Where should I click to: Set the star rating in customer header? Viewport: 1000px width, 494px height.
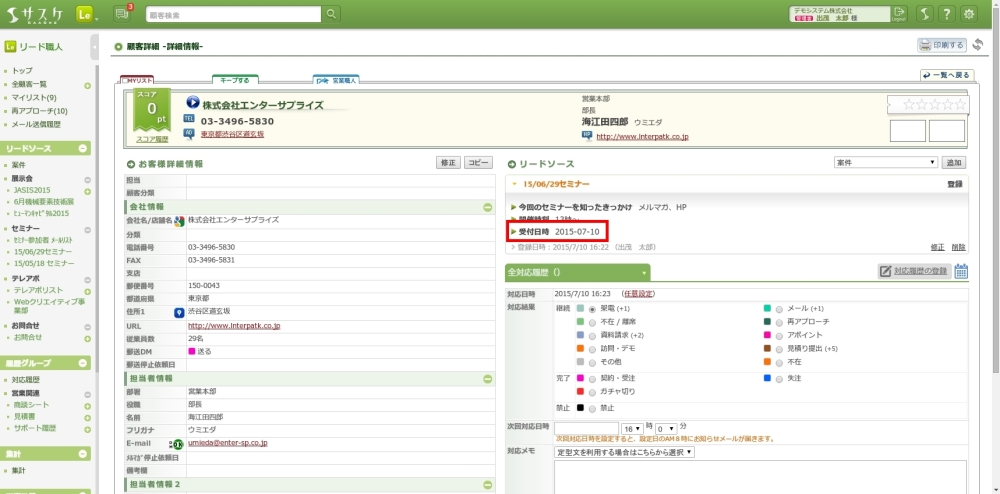pyautogui.click(x=934, y=104)
